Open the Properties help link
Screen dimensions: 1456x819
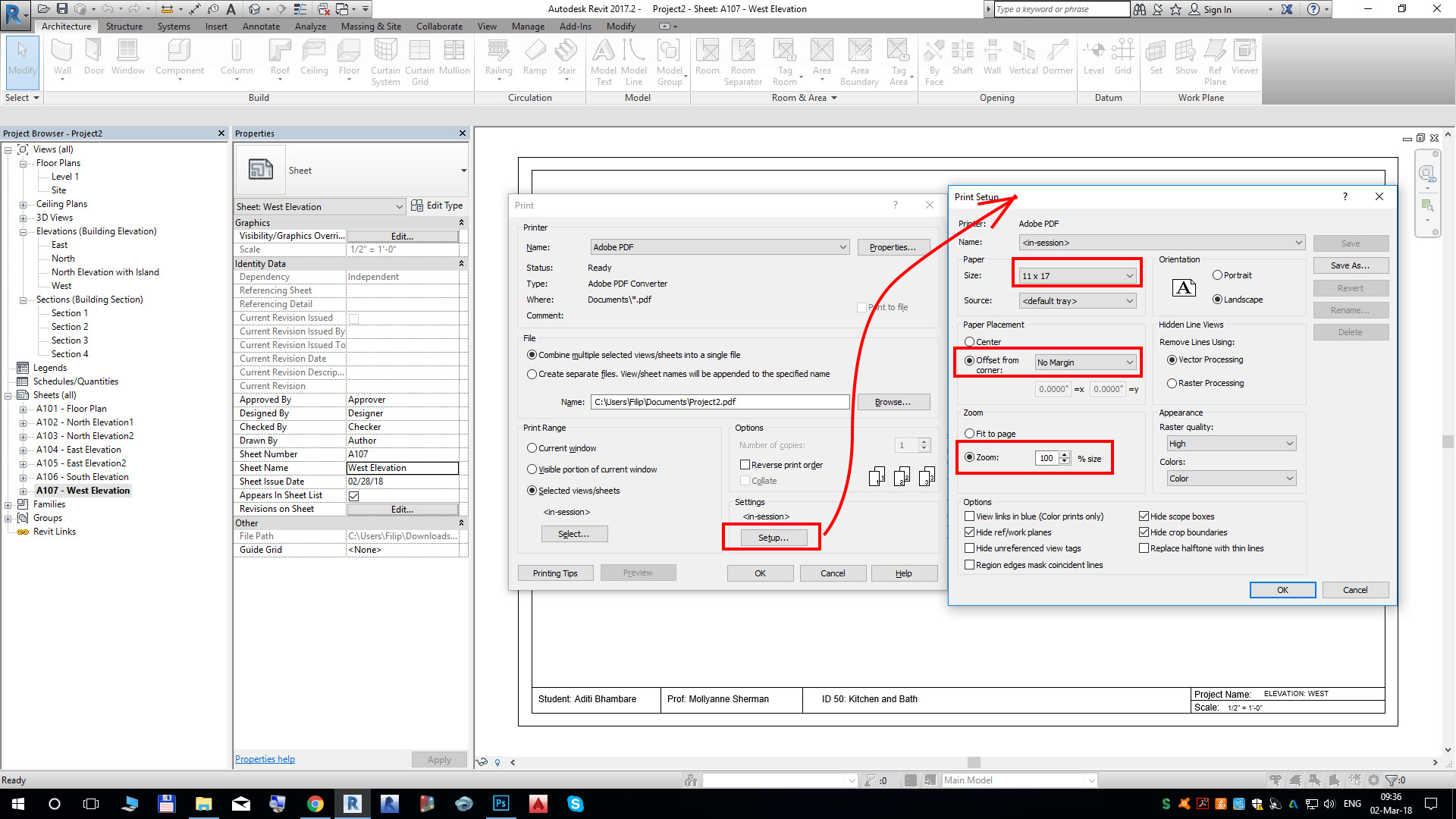[265, 759]
